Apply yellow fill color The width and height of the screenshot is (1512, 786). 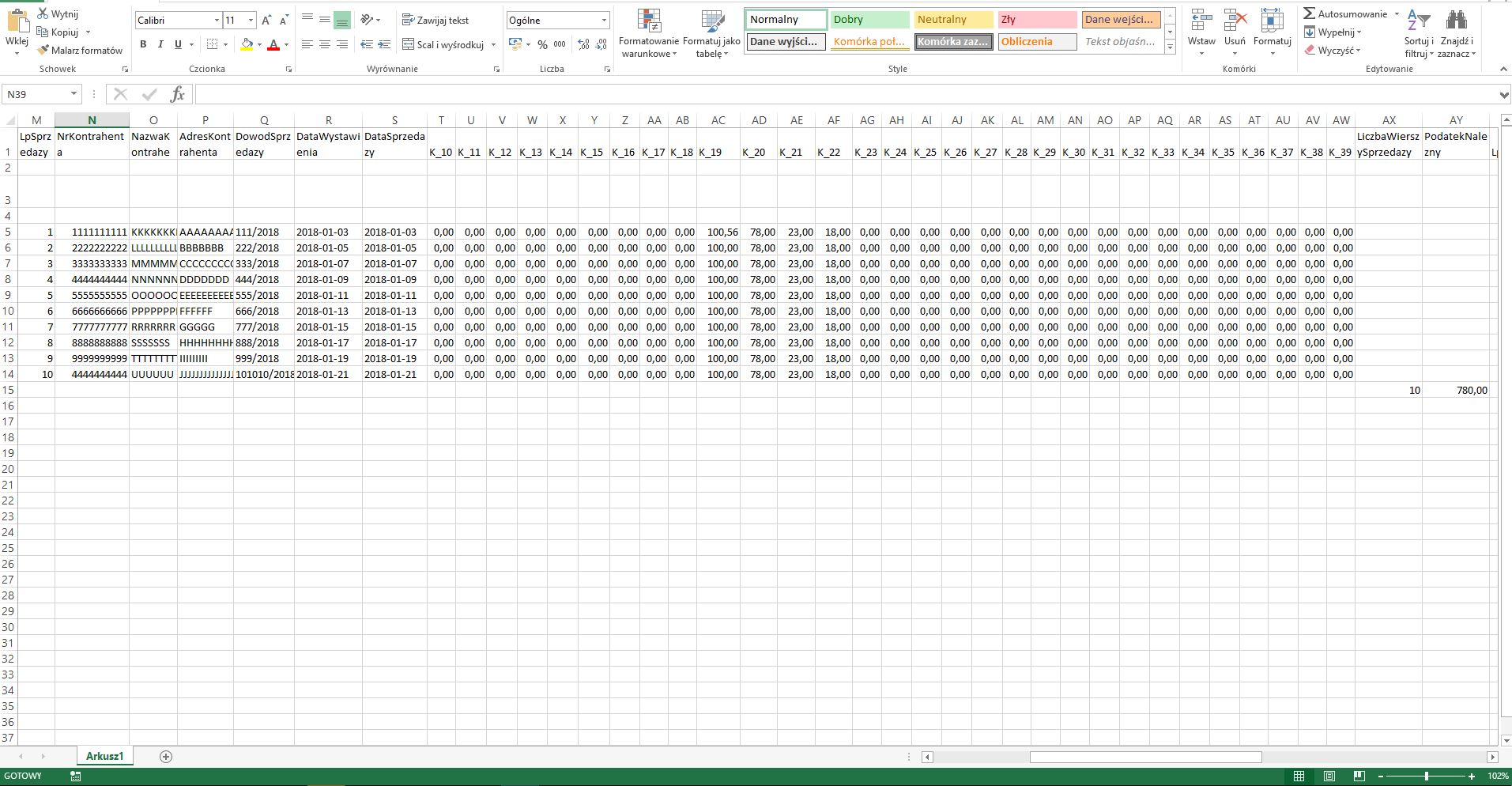click(x=247, y=44)
